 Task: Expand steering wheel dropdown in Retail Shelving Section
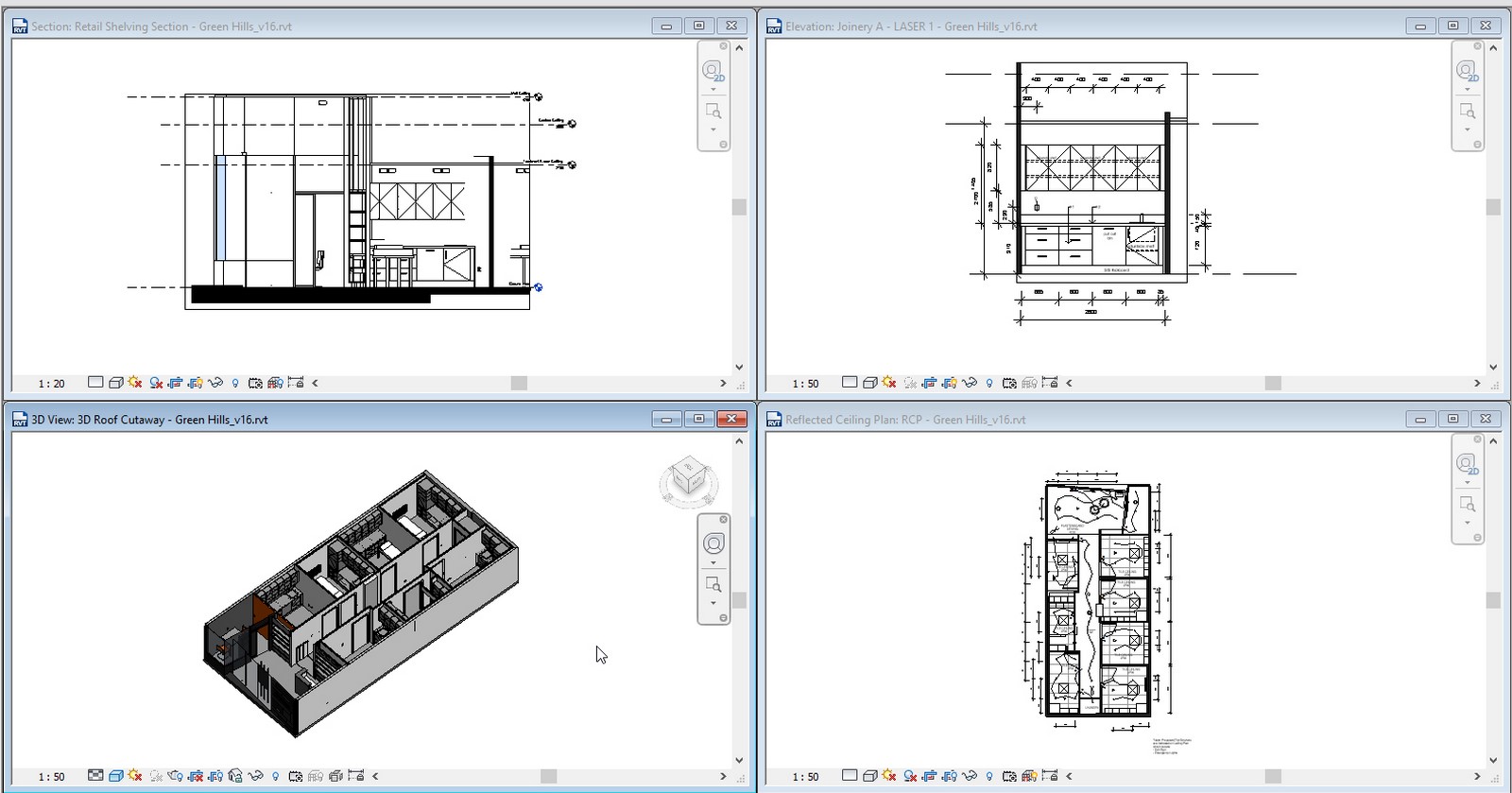713,90
